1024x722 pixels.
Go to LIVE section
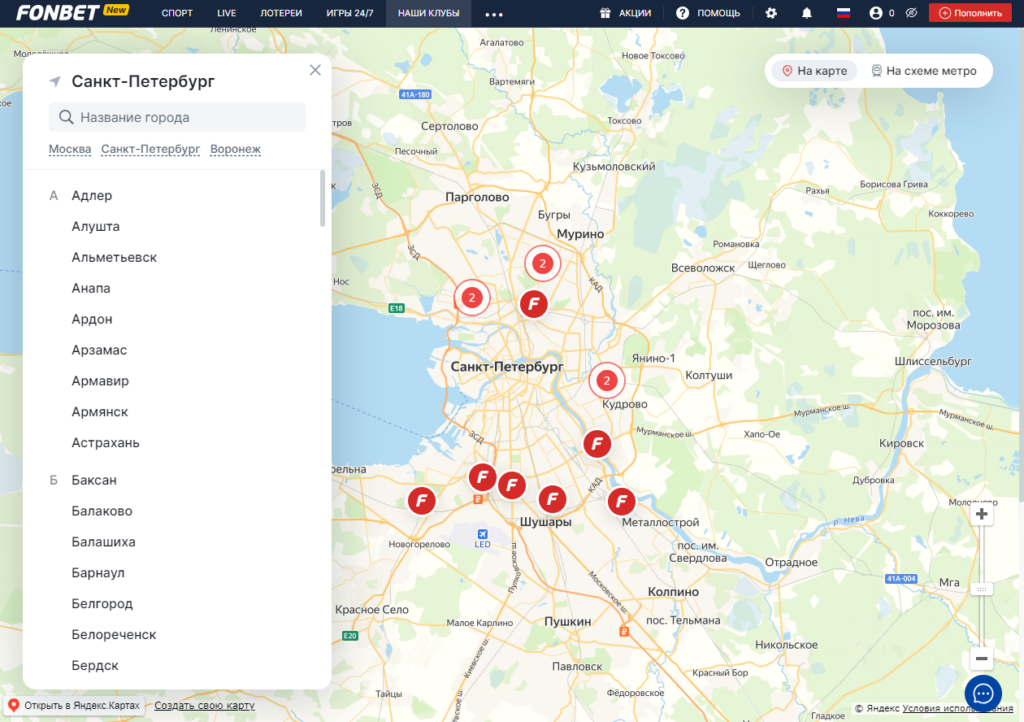[227, 13]
